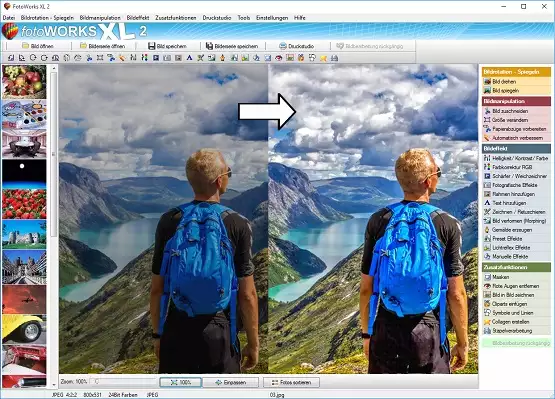Choose 'Rote Augen entfernen' in the right panel
Image resolution: width=555 pixels, height=399 pixels.
pos(516,286)
